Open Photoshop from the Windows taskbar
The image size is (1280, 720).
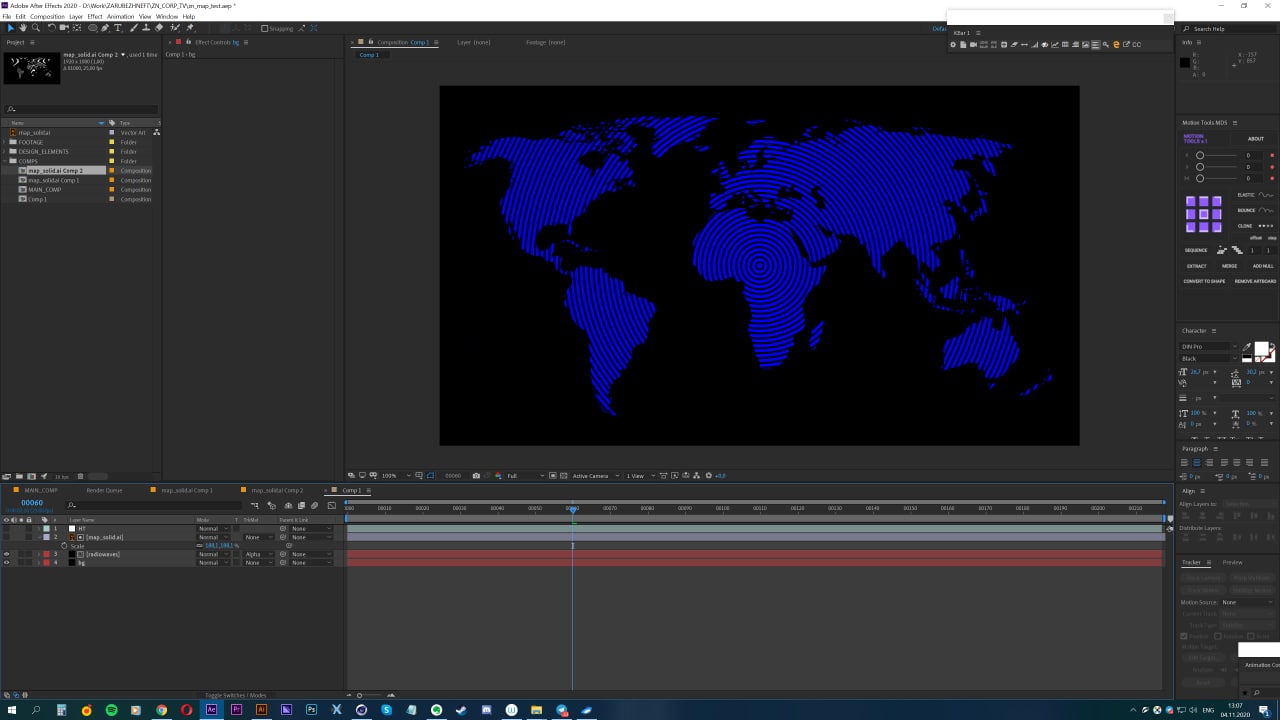(x=311, y=710)
